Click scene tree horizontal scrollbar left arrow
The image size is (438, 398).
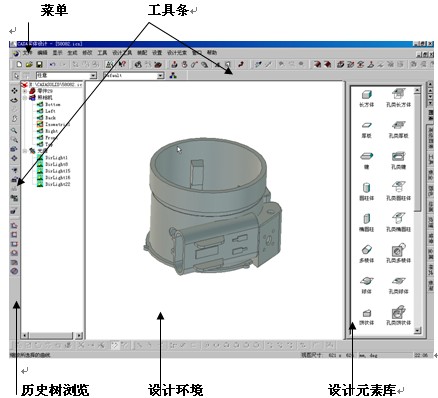[x=25, y=335]
